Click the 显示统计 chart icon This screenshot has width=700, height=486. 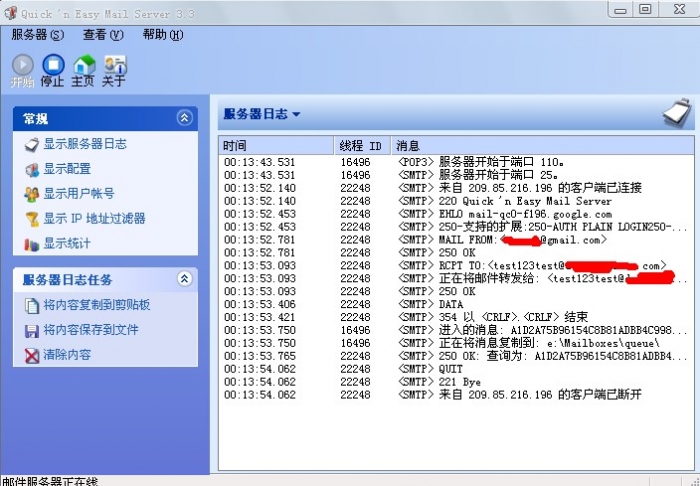pyautogui.click(x=32, y=244)
